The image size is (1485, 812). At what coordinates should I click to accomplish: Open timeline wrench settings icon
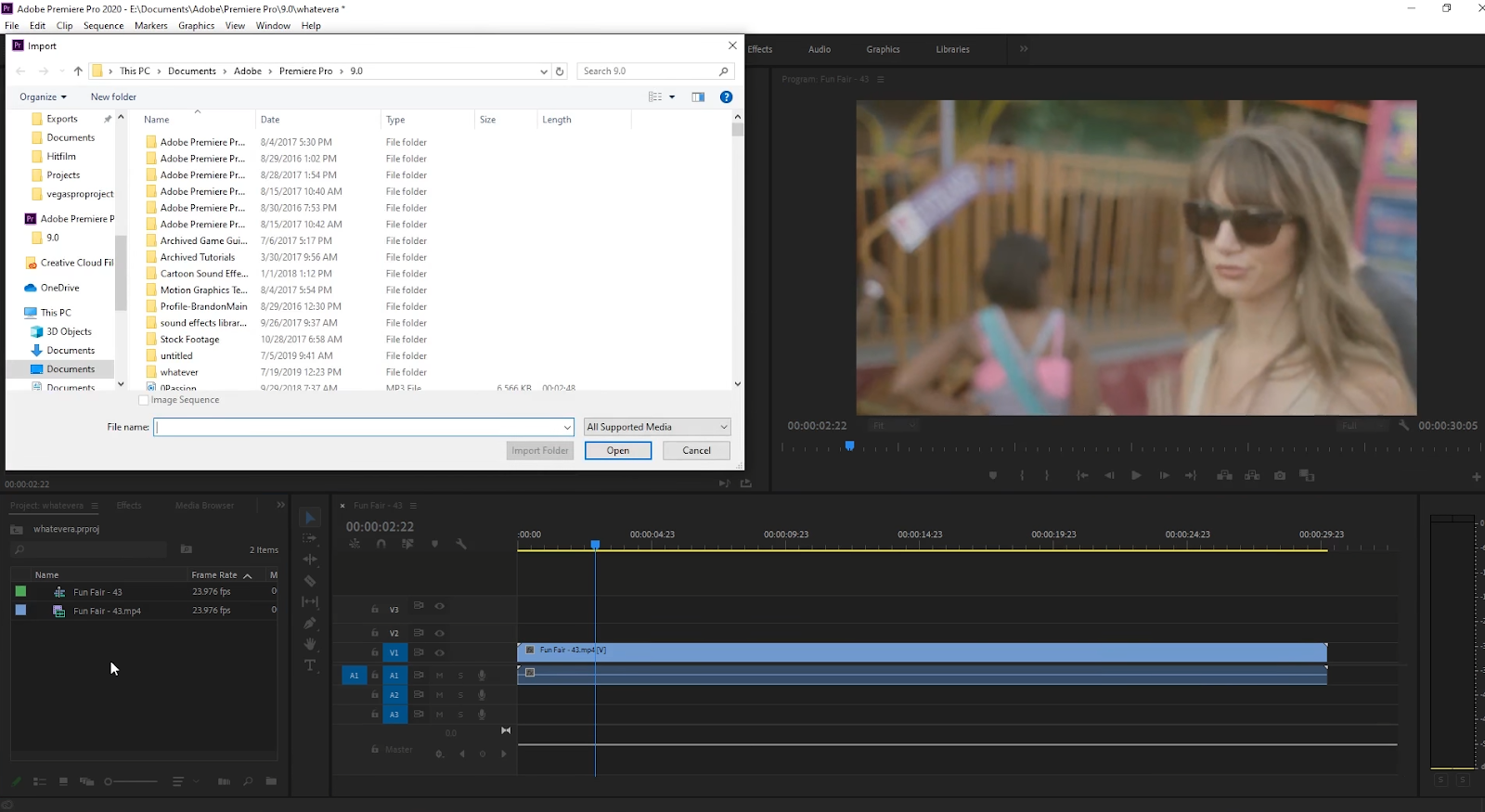click(x=461, y=544)
